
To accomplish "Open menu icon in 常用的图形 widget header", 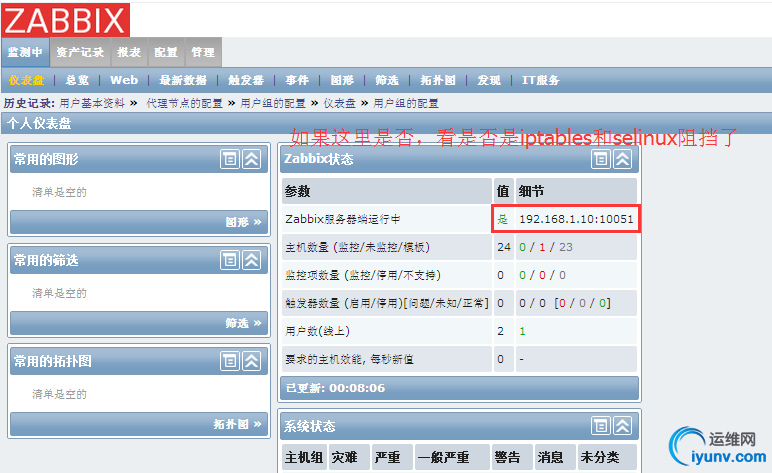I will tap(229, 159).
